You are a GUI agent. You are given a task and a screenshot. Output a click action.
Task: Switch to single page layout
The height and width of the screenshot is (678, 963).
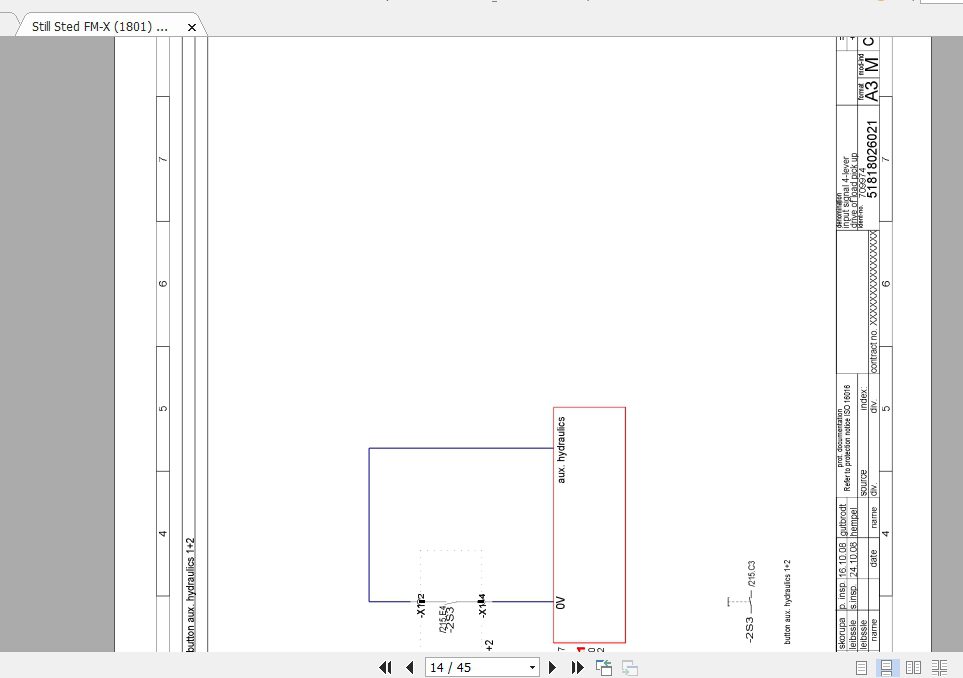pyautogui.click(x=863, y=667)
